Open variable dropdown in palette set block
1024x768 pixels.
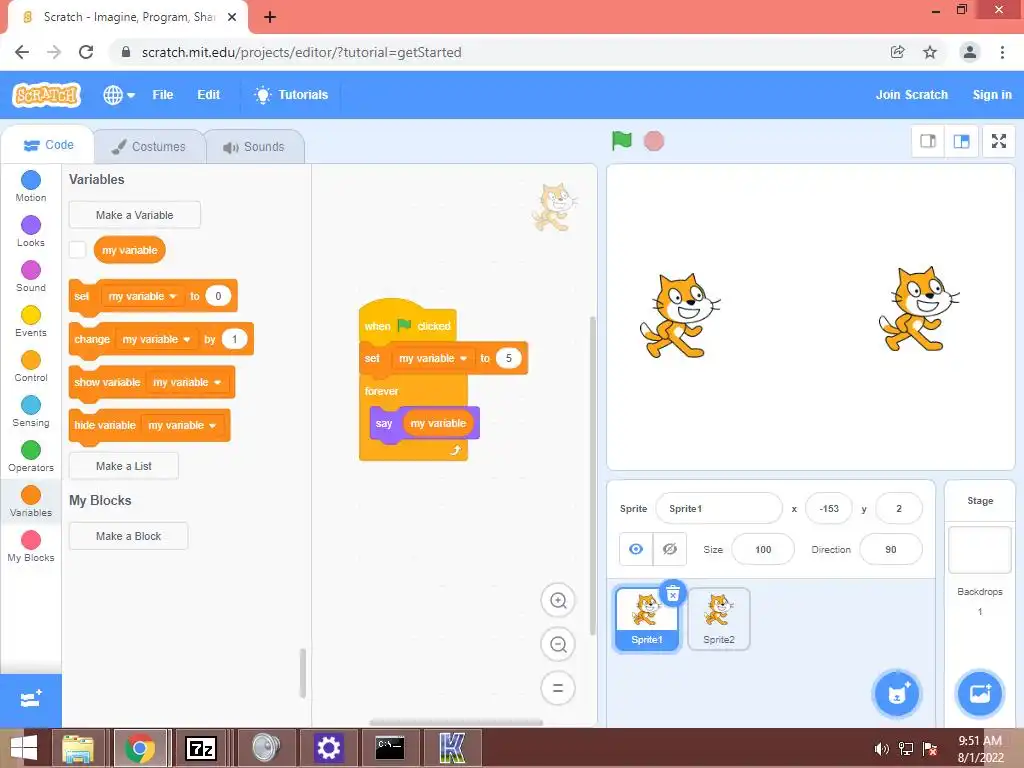click(x=143, y=296)
